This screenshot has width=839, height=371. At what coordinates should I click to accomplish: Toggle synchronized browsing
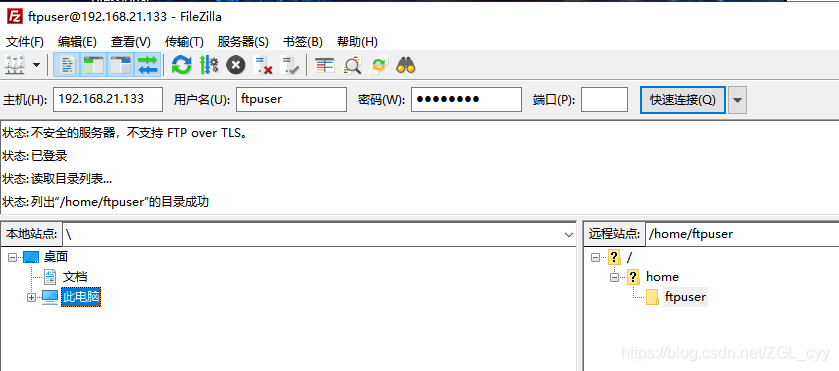click(379, 65)
